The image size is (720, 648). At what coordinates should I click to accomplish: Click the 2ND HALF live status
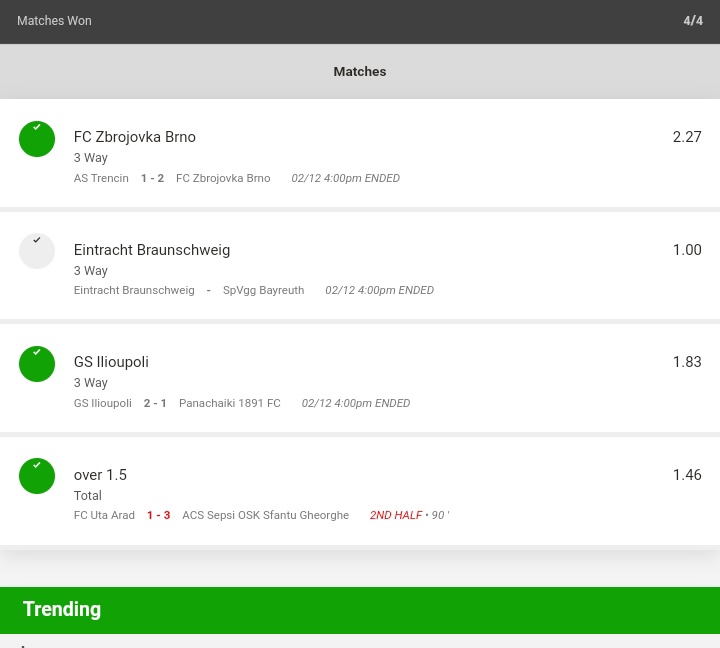pyautogui.click(x=396, y=515)
